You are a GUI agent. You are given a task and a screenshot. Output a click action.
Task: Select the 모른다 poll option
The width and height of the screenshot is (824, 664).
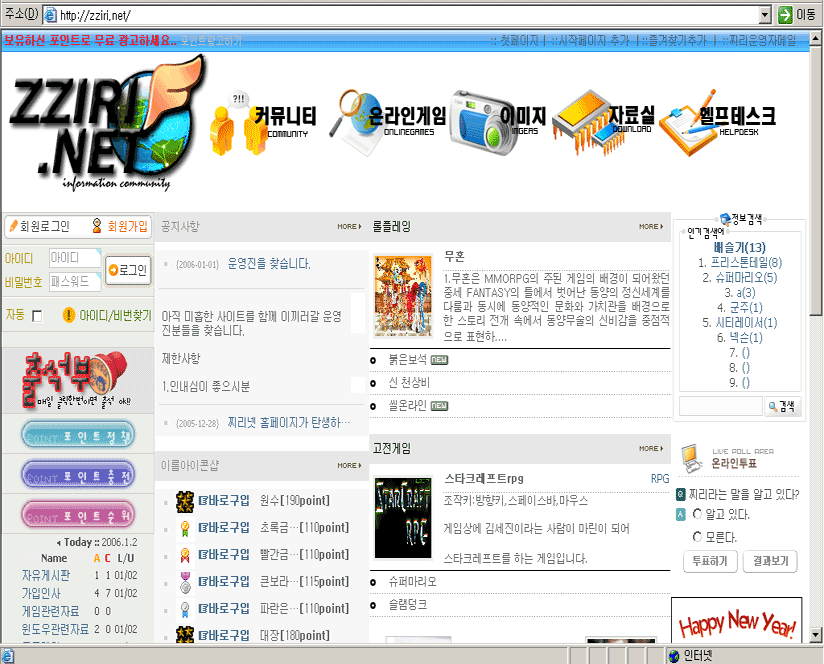pyautogui.click(x=697, y=537)
